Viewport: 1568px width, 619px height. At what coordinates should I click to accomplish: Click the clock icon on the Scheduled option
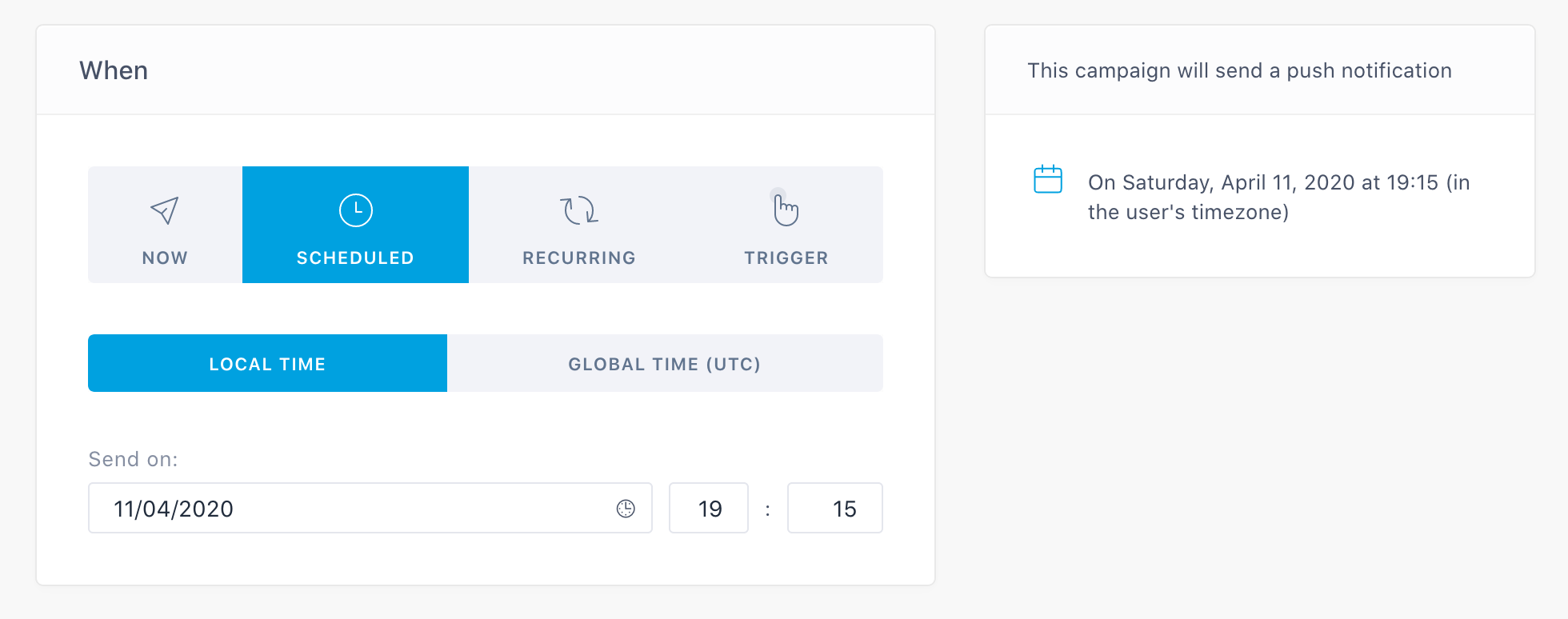355,210
